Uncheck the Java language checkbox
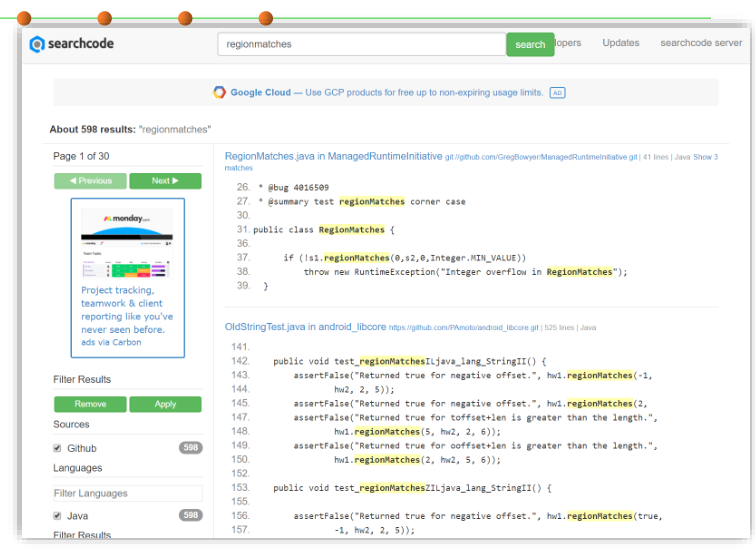This screenshot has height=551, width=755. click(57, 515)
